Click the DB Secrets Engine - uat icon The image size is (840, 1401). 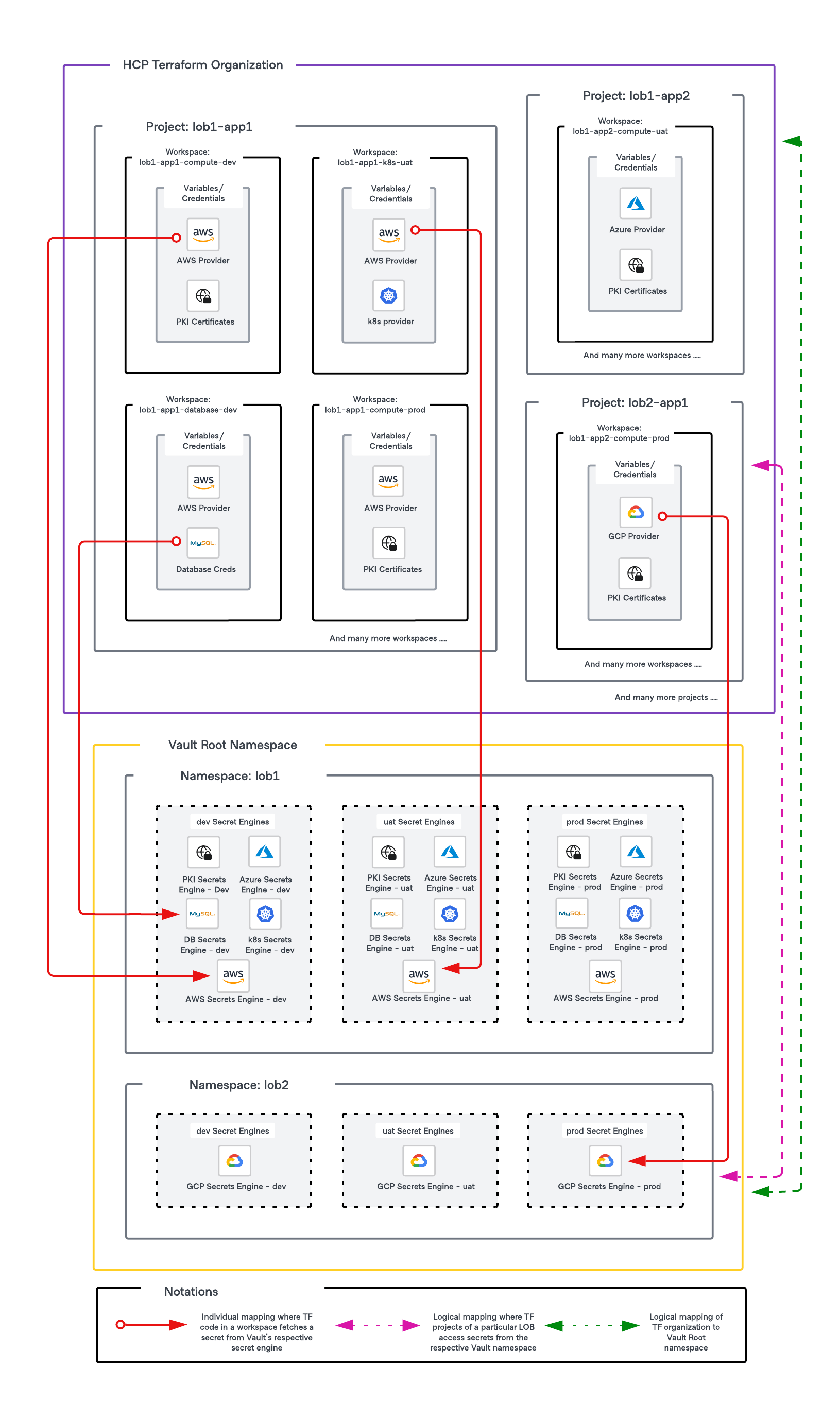pyautogui.click(x=387, y=913)
